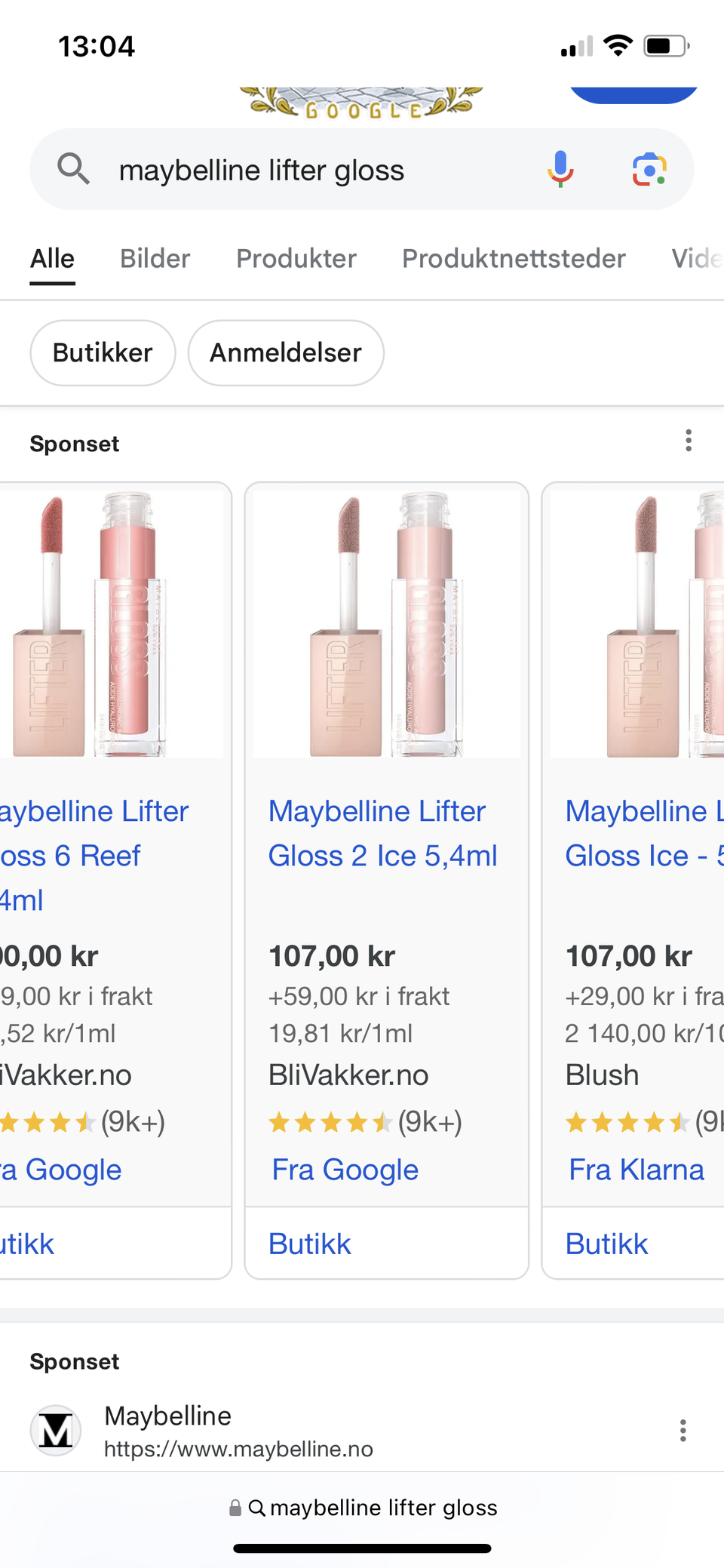Switch to the Bilder tab
Screen dimensions: 724x1568
(155, 259)
